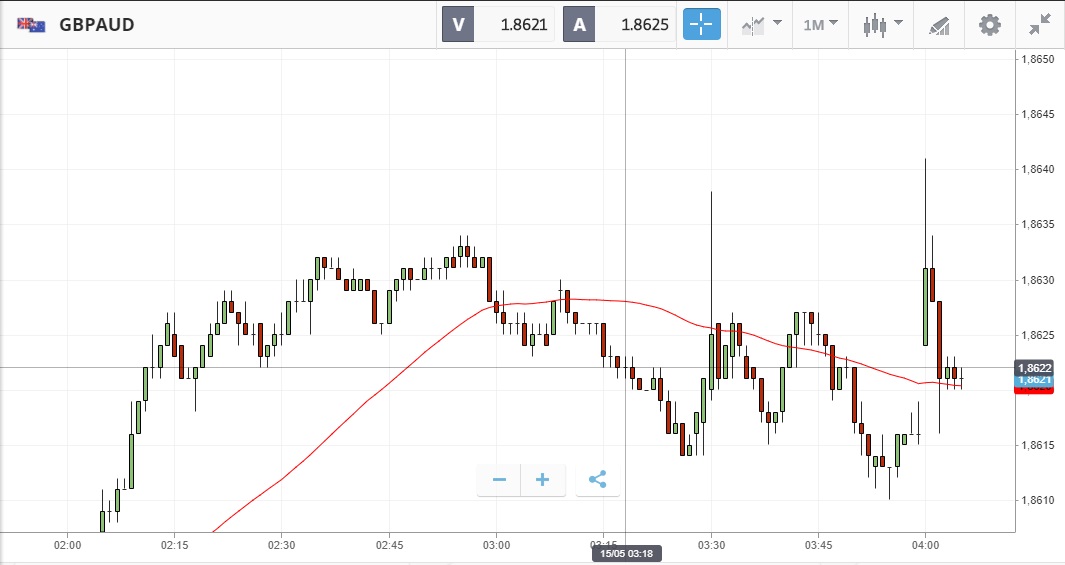1065x565 pixels.
Task: Select the drawing tools pencil icon
Action: click(x=939, y=25)
